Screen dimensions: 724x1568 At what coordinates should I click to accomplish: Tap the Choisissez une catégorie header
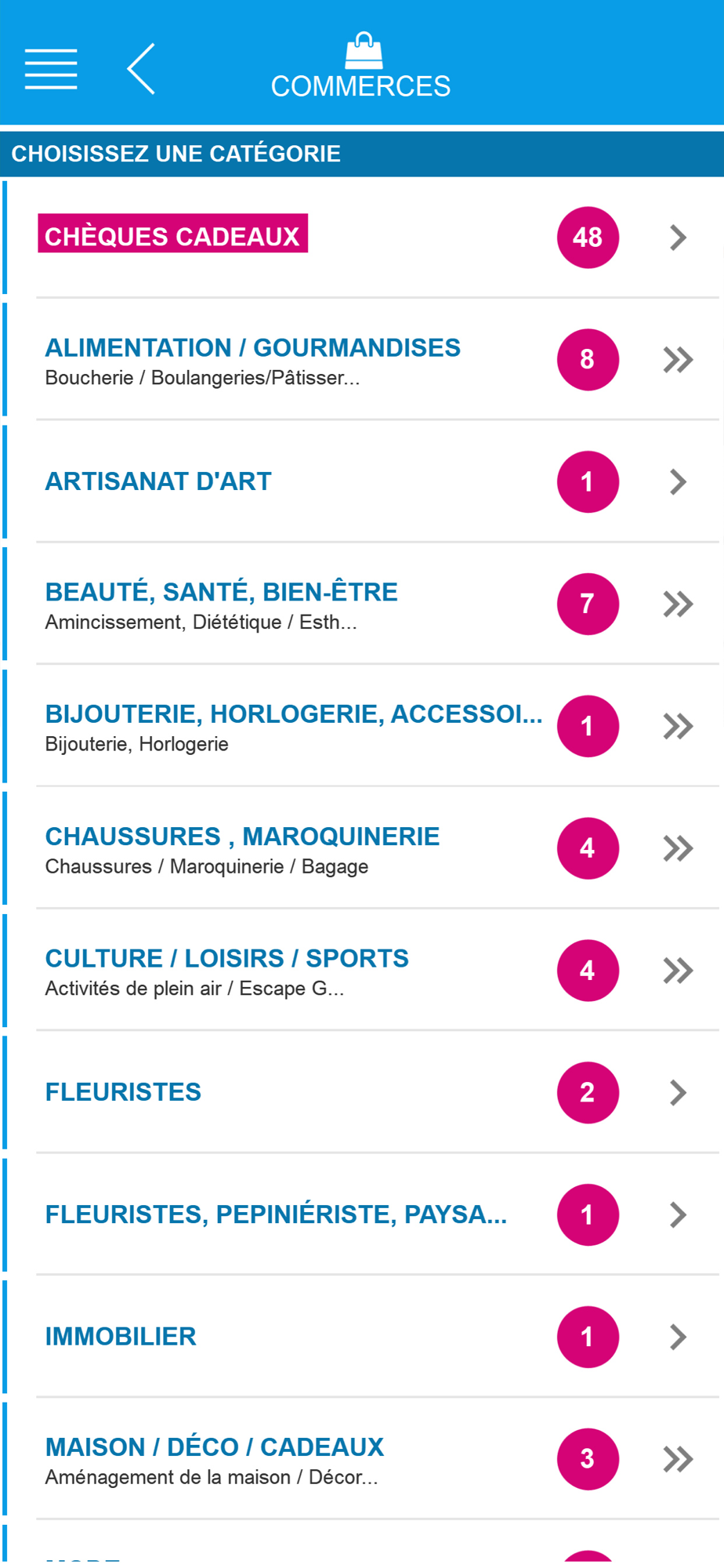(x=362, y=154)
